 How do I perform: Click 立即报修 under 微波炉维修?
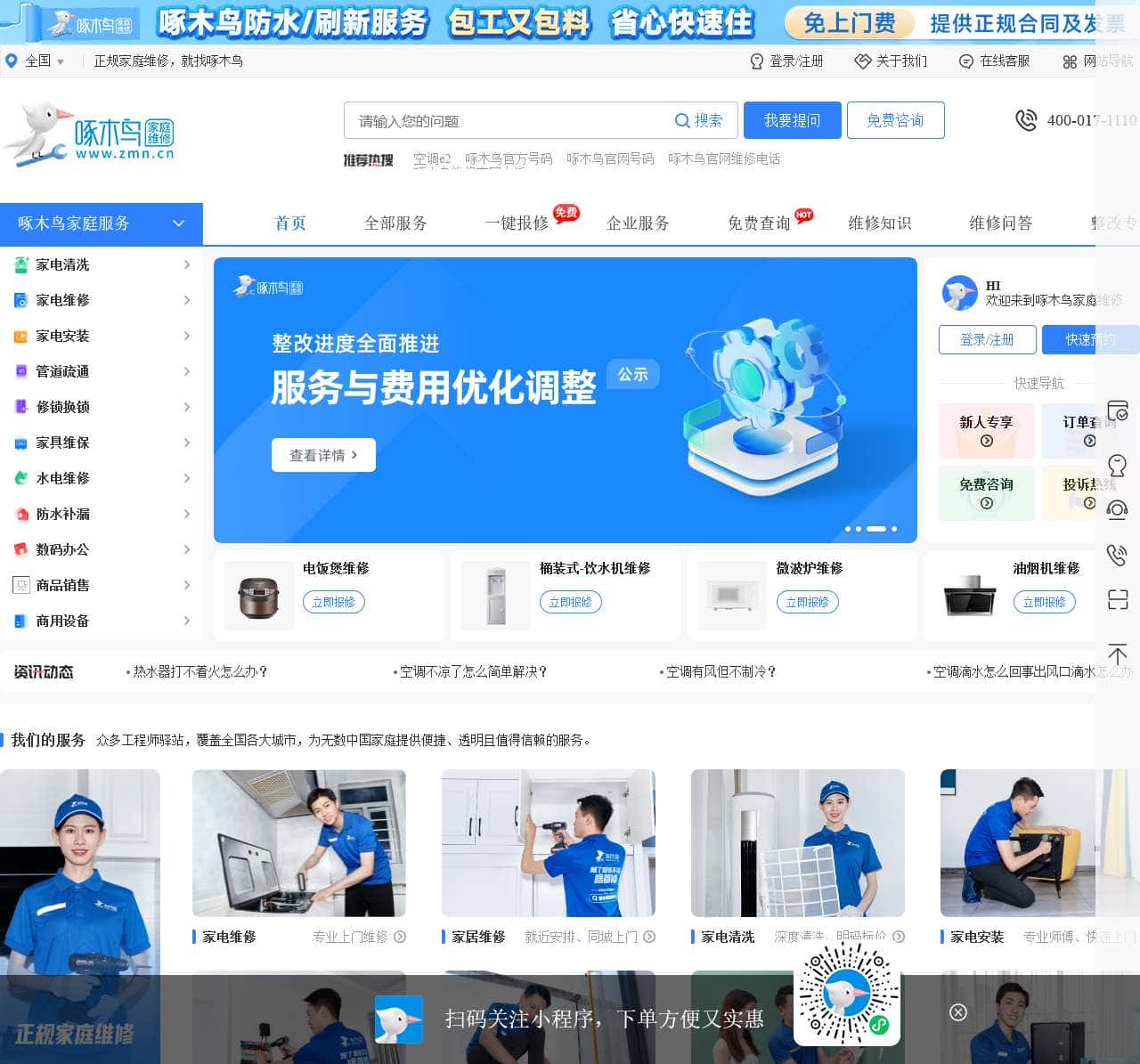tap(807, 603)
